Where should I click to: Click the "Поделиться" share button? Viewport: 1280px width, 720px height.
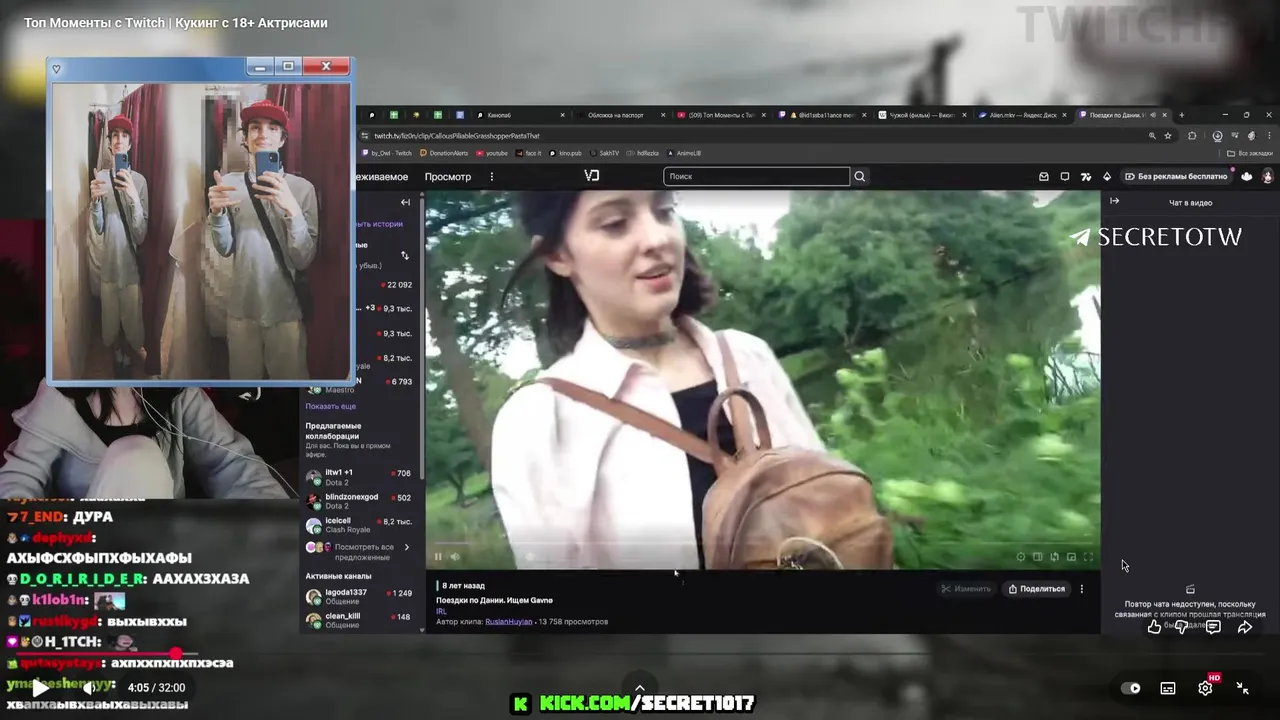(1036, 589)
